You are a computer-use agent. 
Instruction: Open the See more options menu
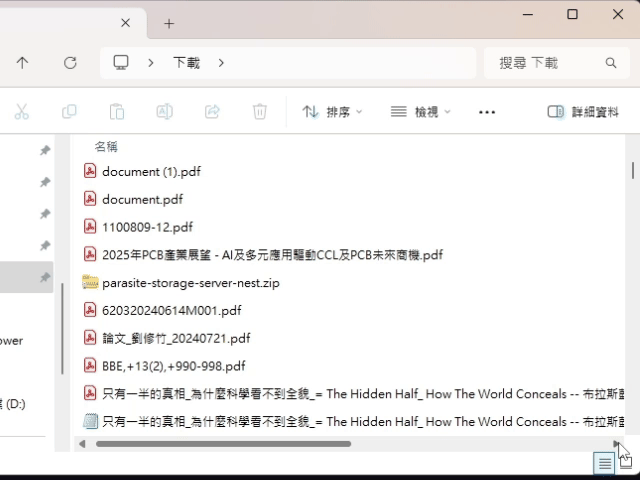(x=487, y=112)
